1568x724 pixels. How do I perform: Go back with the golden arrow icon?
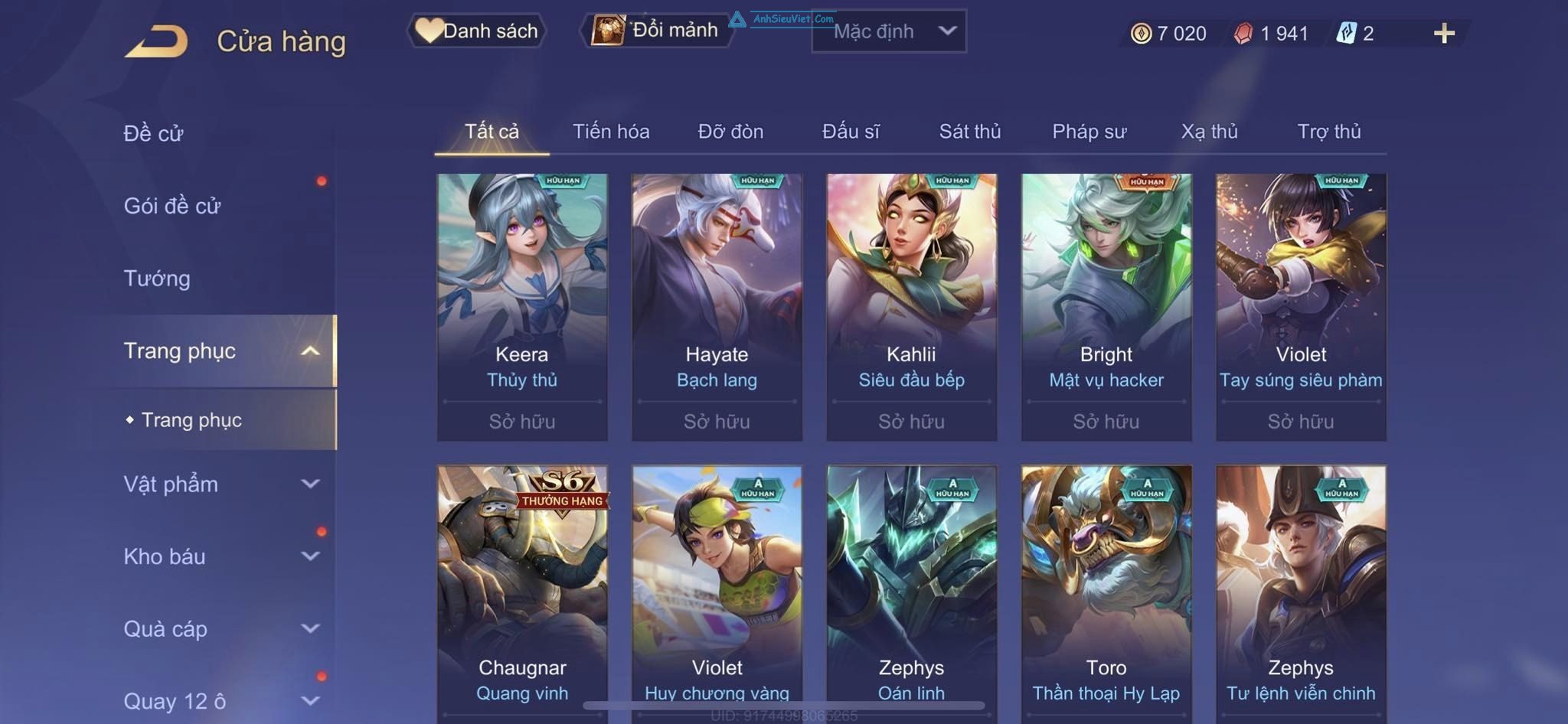[157, 41]
